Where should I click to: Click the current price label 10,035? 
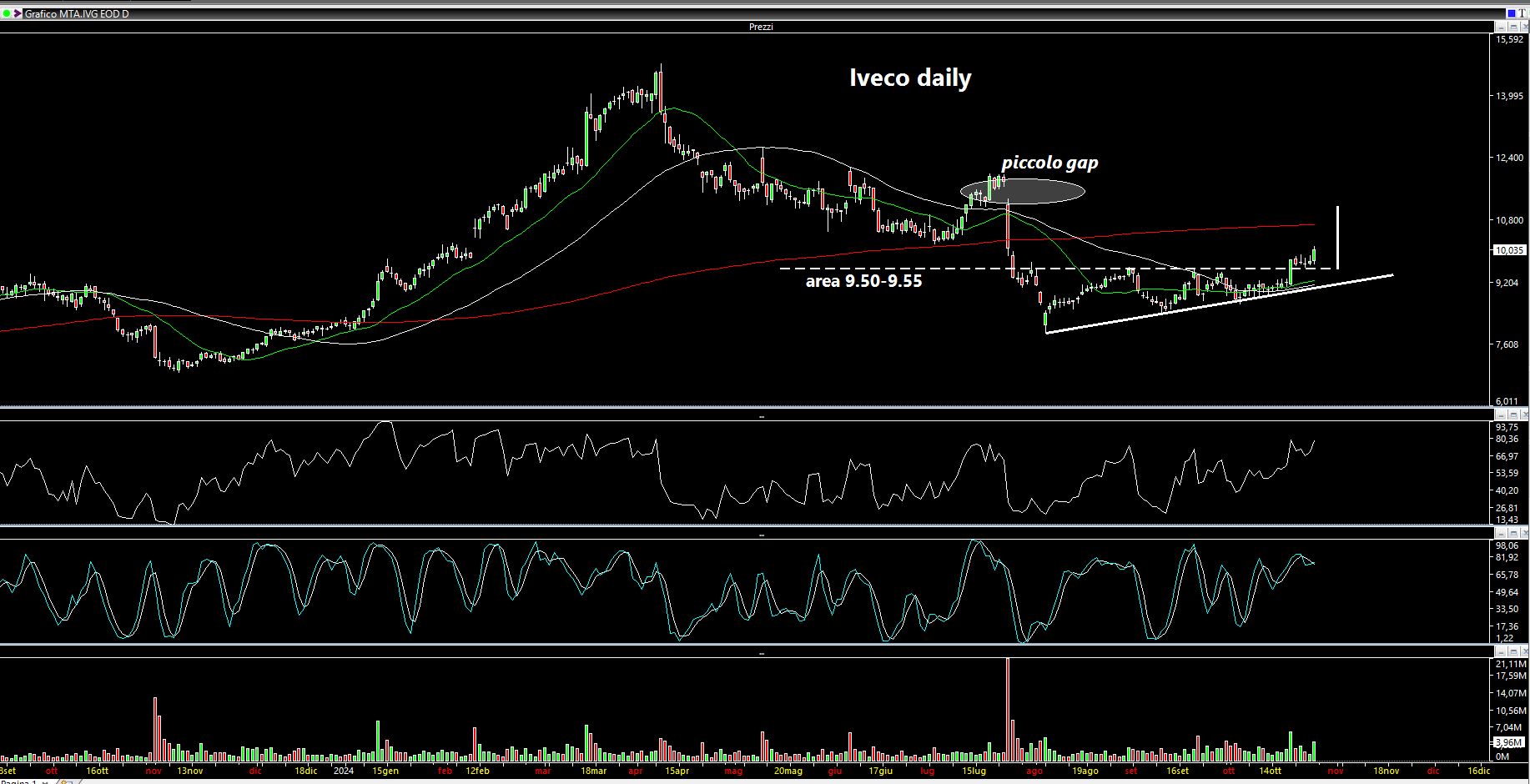click(1509, 250)
